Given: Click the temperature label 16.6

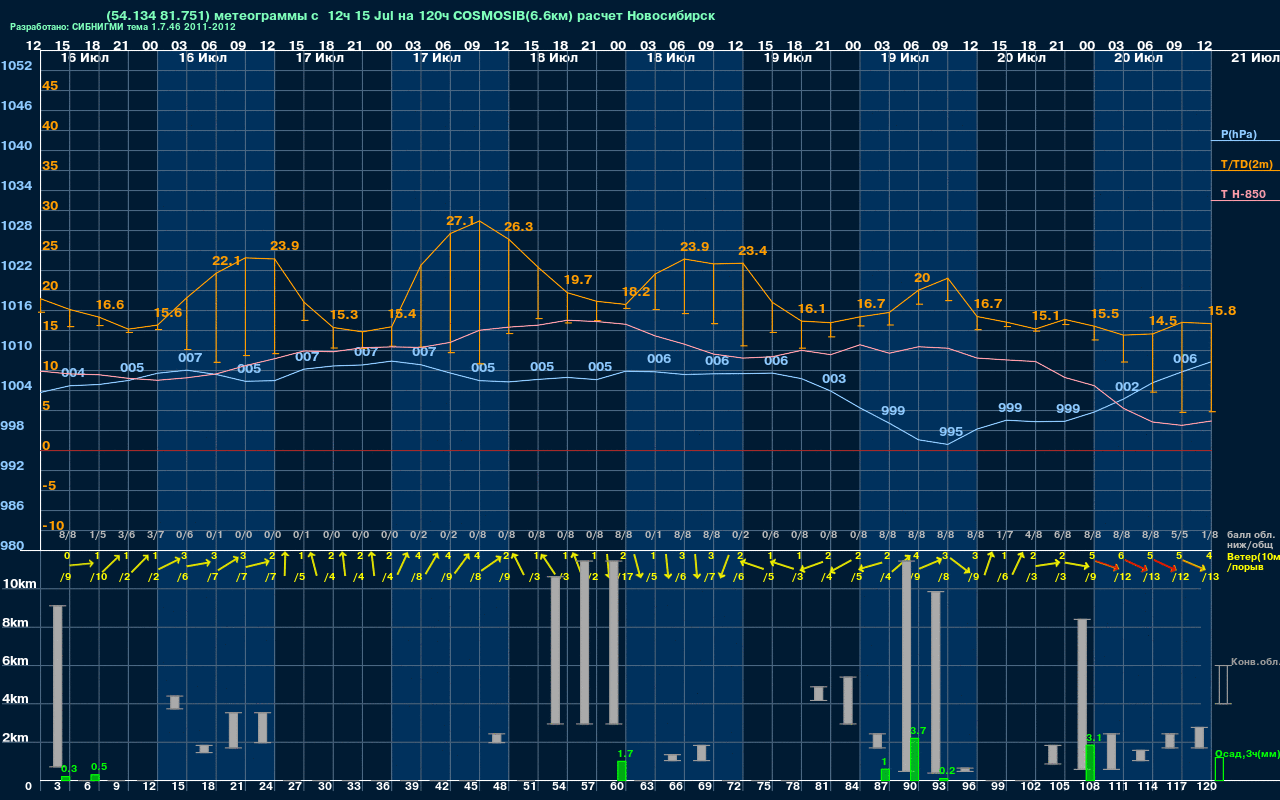Looking at the screenshot, I should (x=110, y=305).
